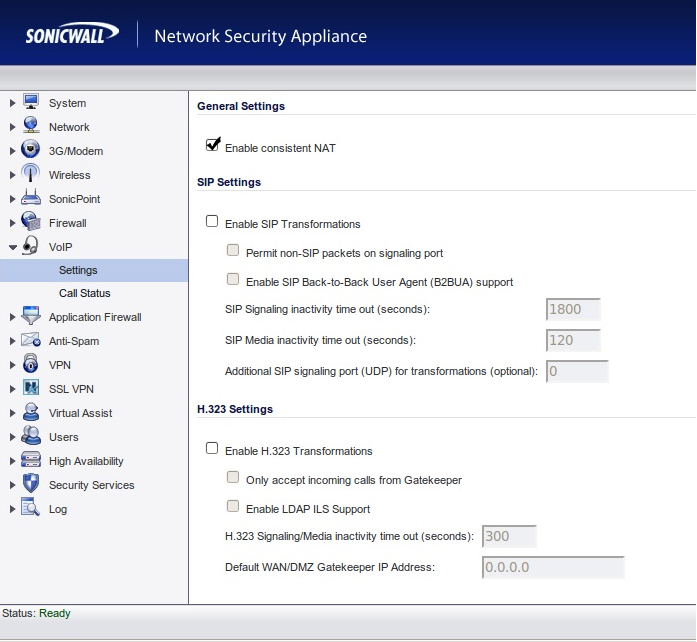This screenshot has height=642, width=697.
Task: Open the Call Status page
Action: point(84,293)
